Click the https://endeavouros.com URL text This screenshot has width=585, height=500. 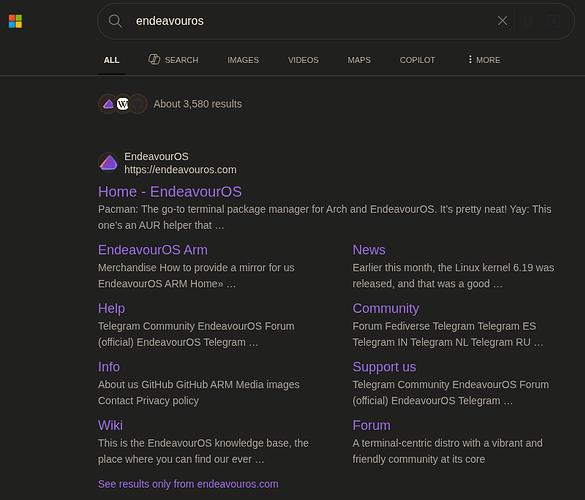tap(180, 170)
